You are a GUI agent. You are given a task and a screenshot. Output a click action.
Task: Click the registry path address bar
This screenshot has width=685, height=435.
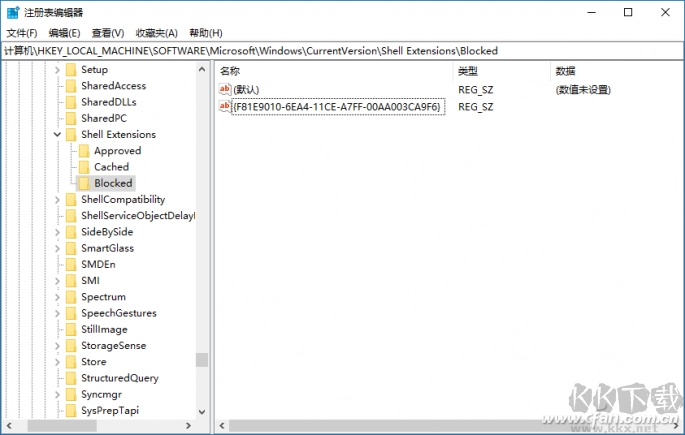point(340,50)
